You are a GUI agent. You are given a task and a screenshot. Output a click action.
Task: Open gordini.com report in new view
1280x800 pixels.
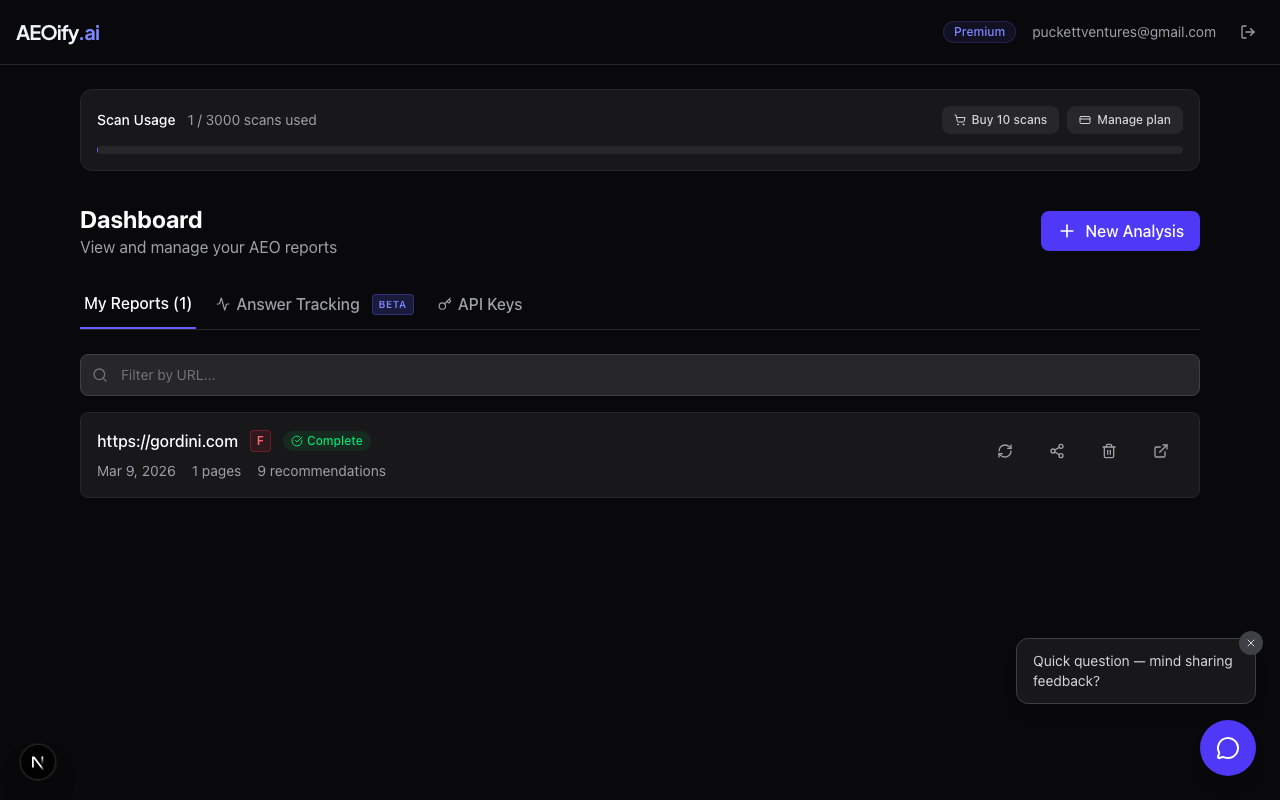[x=1161, y=451]
